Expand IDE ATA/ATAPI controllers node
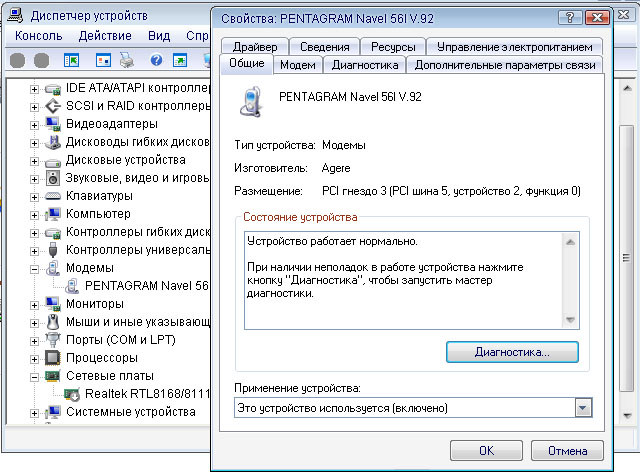The width and height of the screenshot is (640, 476). tap(34, 89)
